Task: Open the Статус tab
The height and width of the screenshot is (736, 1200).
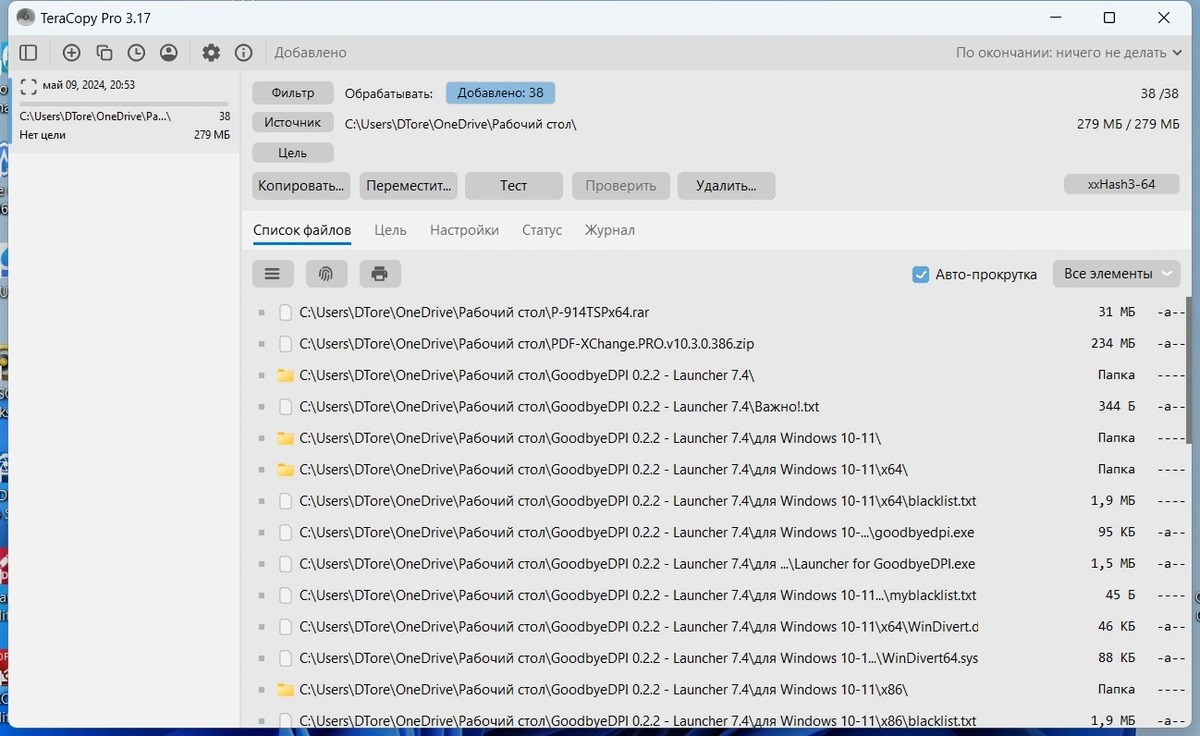Action: tap(542, 230)
